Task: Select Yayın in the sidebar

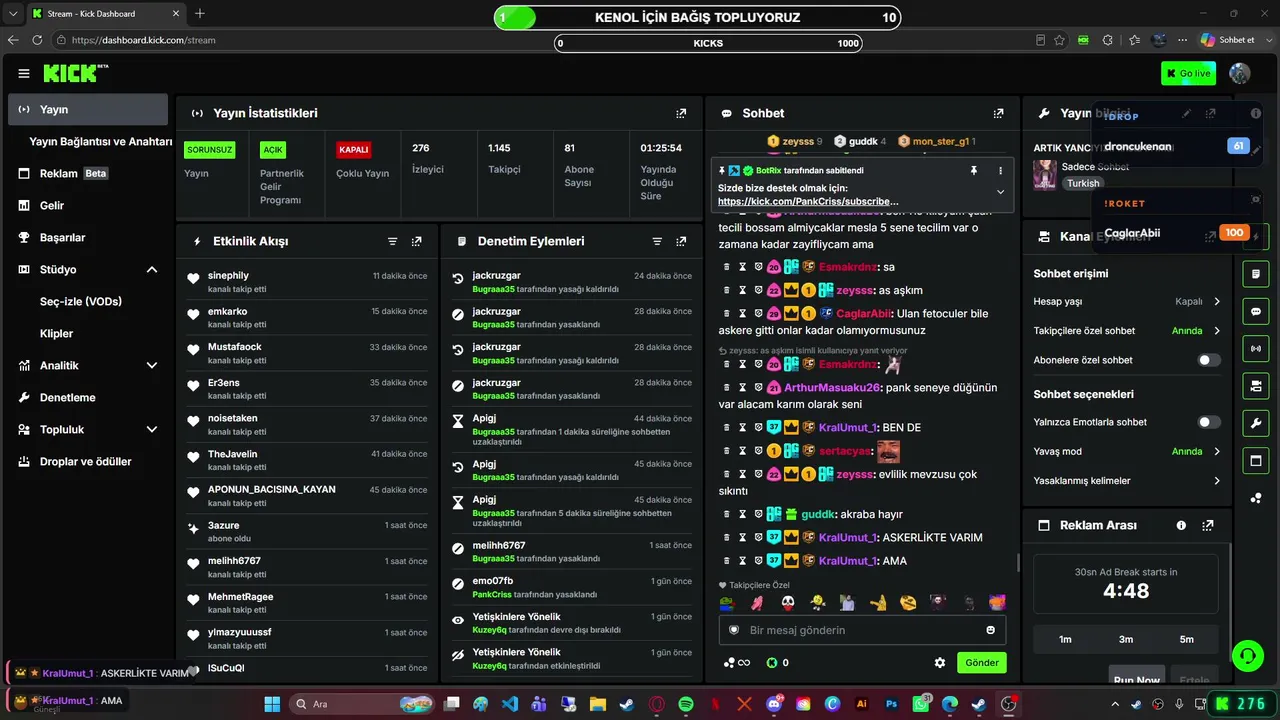Action: click(x=88, y=109)
